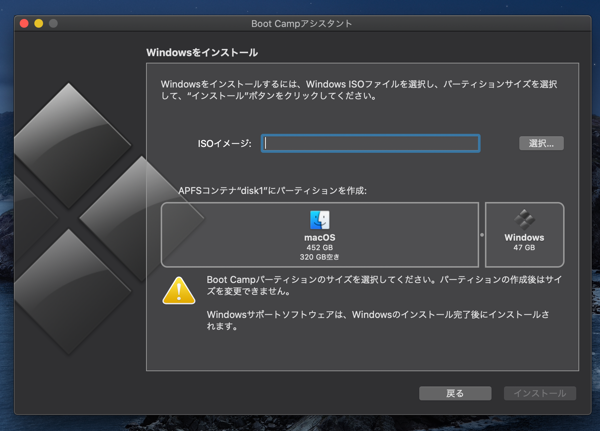Click the Boot Campアシスタント window title
This screenshot has width=600, height=431.
click(302, 24)
